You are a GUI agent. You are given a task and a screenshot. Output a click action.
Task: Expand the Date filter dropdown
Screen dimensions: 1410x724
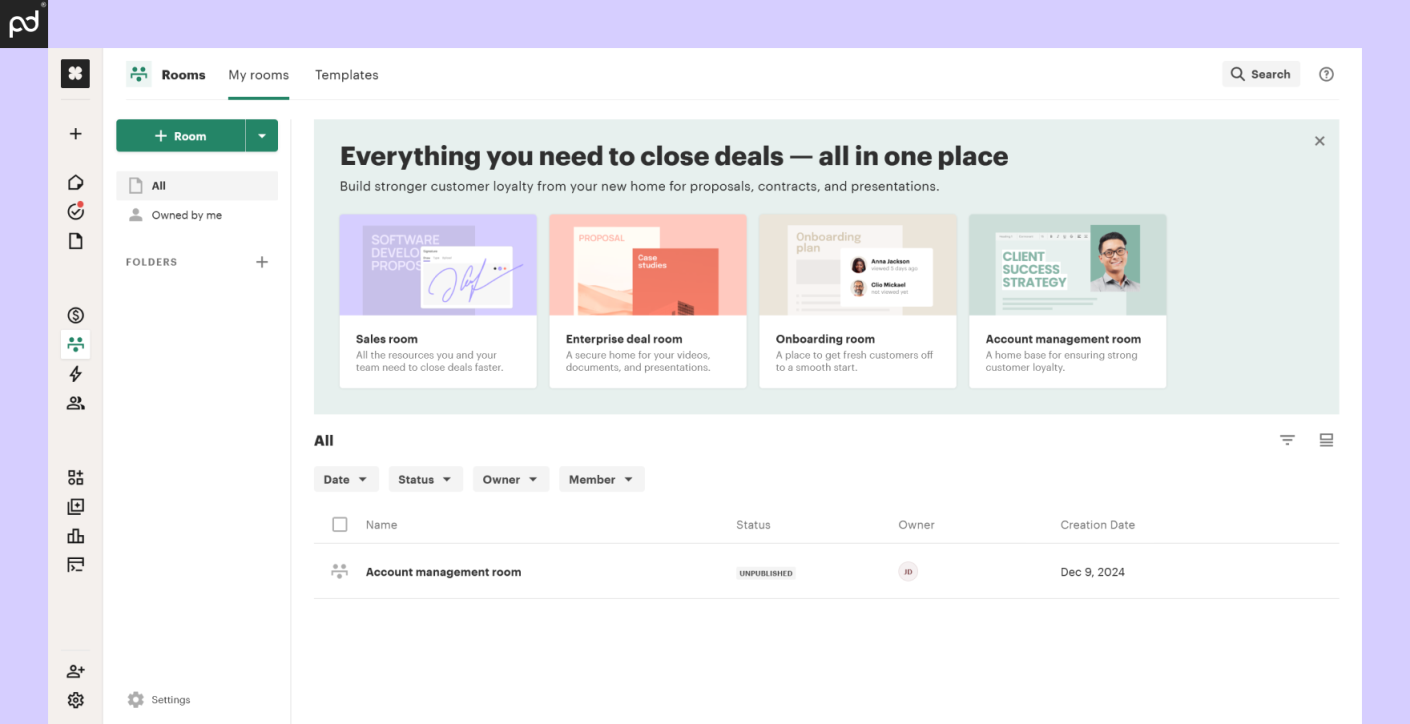coord(346,480)
